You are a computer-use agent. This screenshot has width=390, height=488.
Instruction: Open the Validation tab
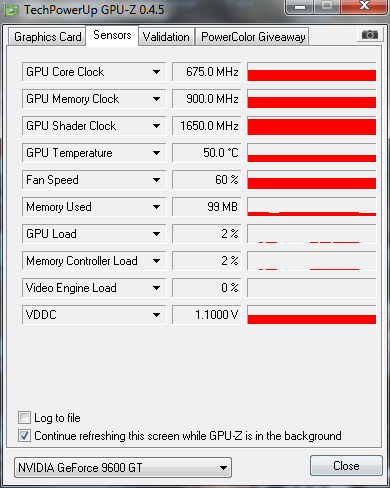166,37
